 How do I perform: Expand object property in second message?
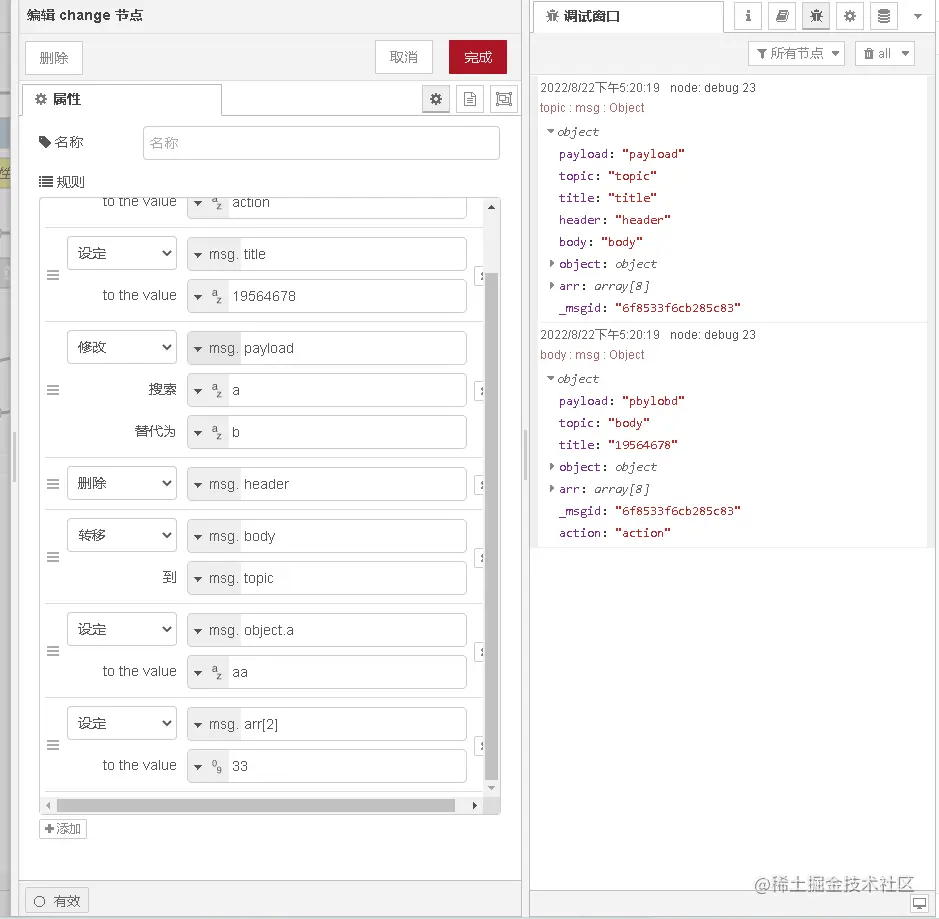(552, 466)
